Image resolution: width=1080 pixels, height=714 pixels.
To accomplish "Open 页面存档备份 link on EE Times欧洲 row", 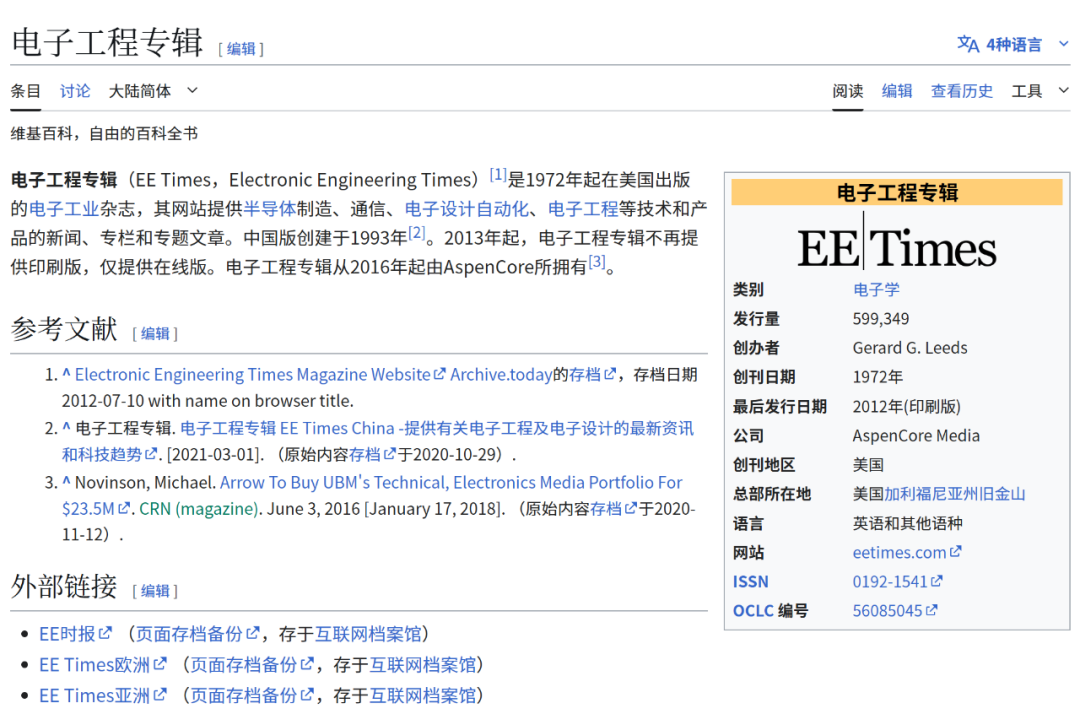I will (252, 665).
